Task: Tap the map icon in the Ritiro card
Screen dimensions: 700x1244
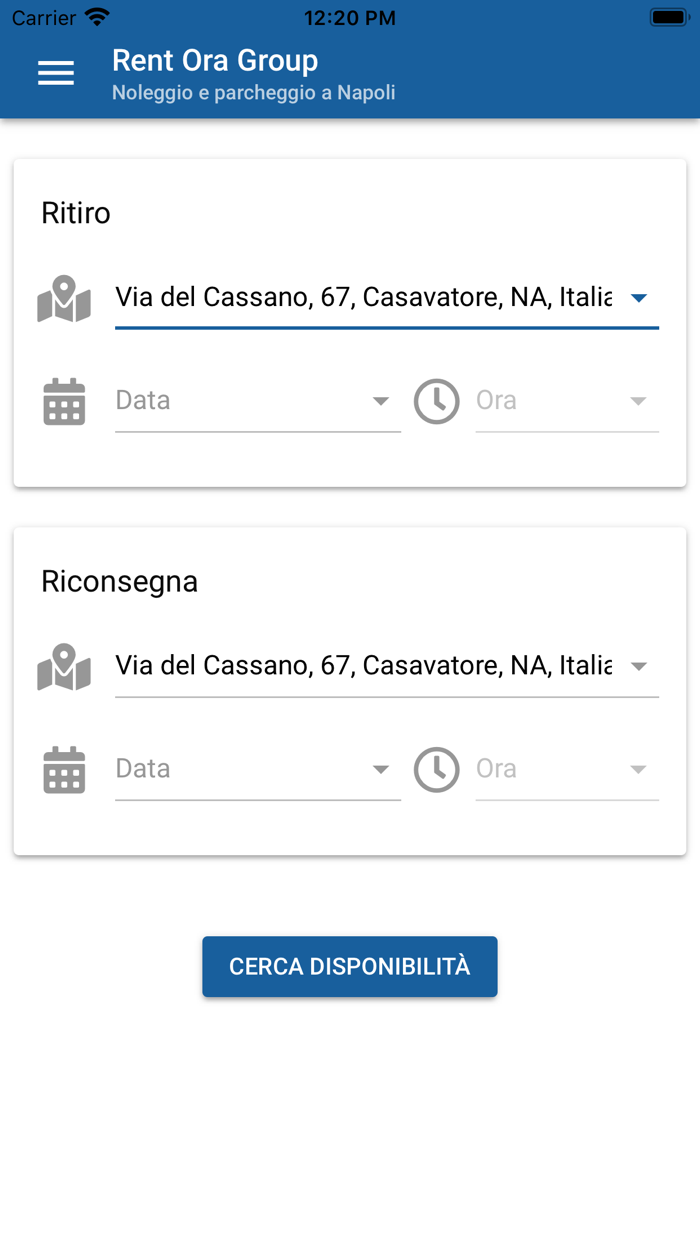Action: pos(64,299)
